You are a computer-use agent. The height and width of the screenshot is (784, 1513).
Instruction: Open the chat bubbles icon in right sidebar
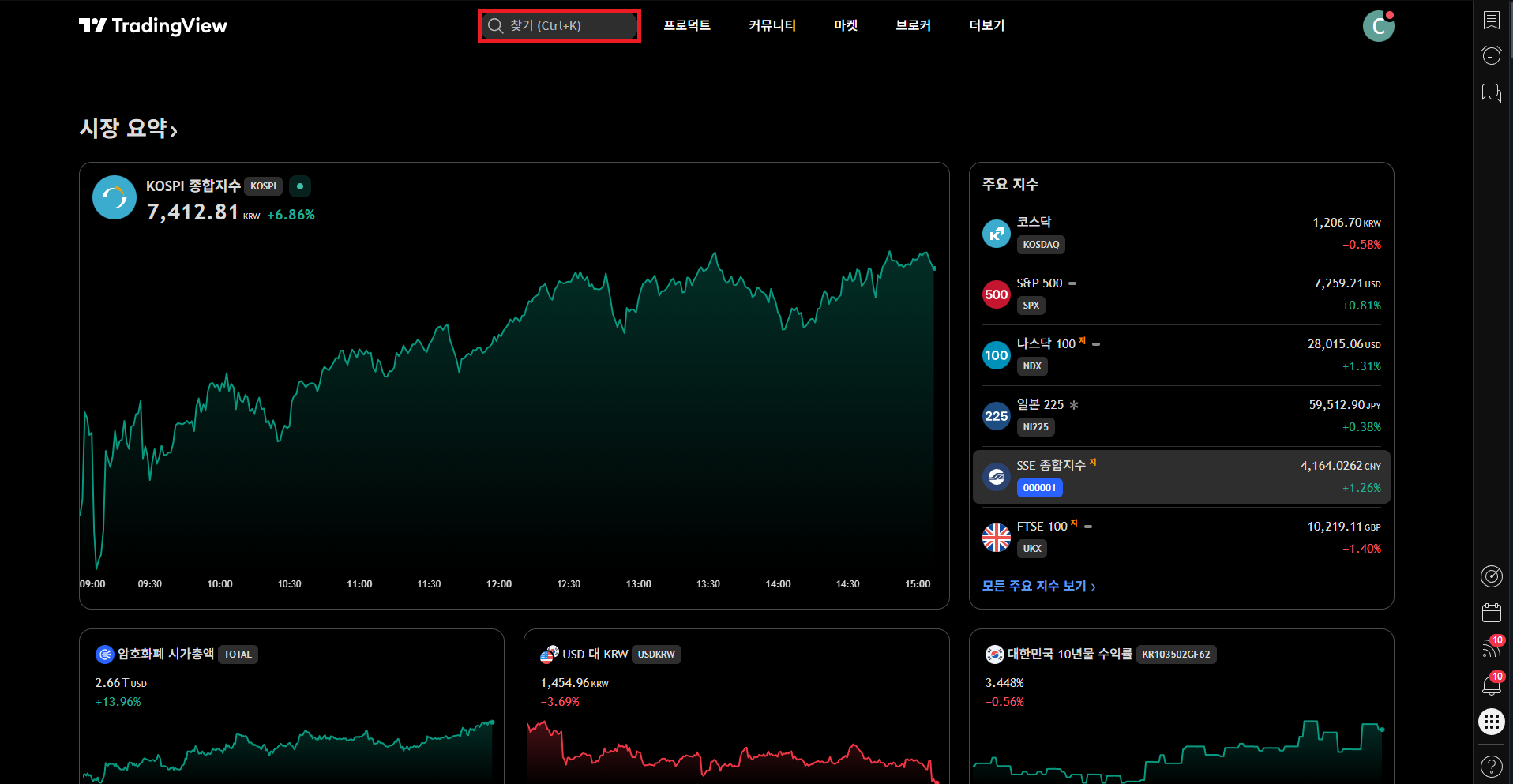pyautogui.click(x=1491, y=93)
